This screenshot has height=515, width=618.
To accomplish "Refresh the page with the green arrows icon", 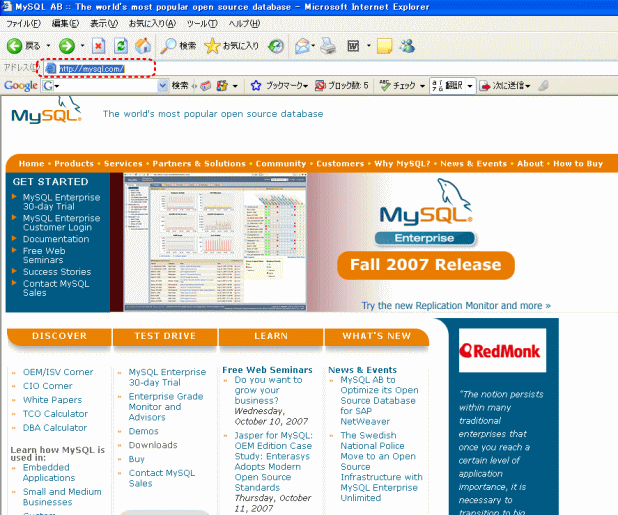I will click(121, 46).
